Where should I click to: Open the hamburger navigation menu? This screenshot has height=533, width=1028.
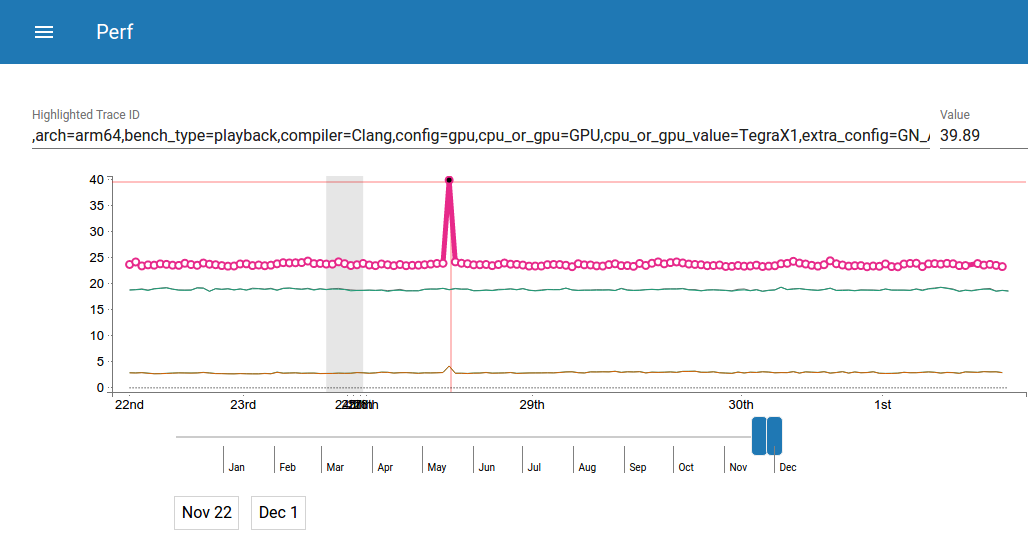44,32
